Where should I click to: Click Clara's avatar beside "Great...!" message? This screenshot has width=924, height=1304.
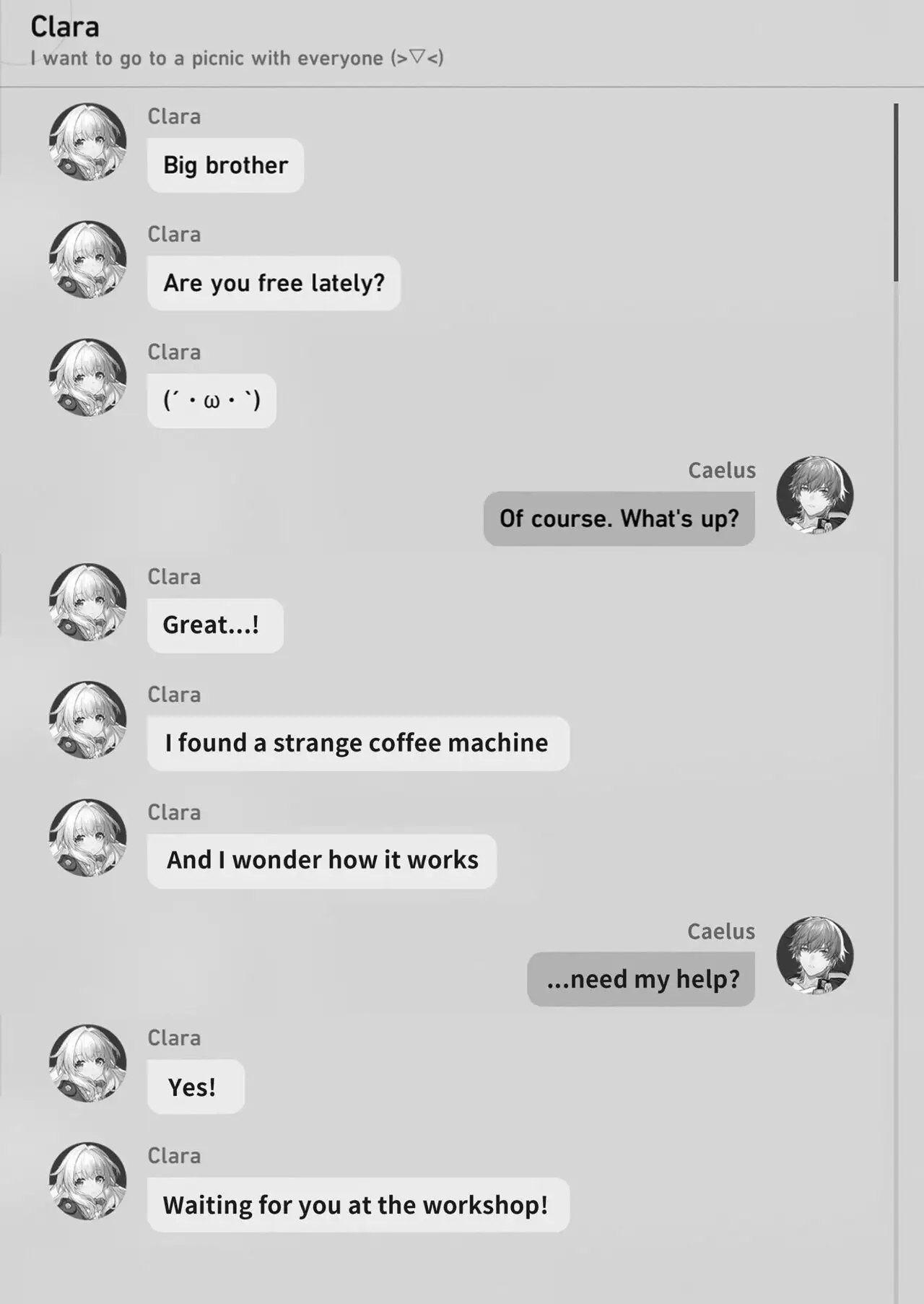point(87,601)
